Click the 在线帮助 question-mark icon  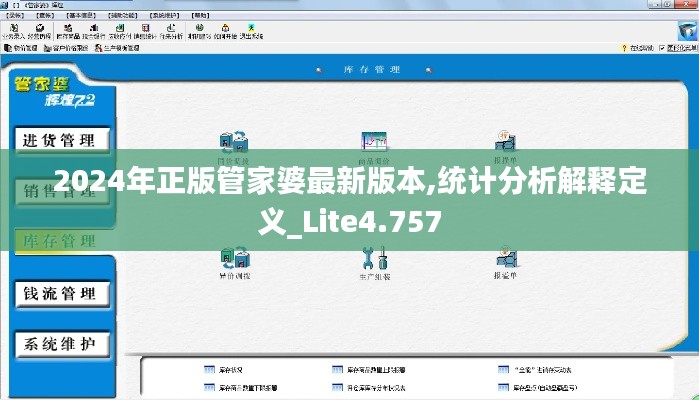625,48
